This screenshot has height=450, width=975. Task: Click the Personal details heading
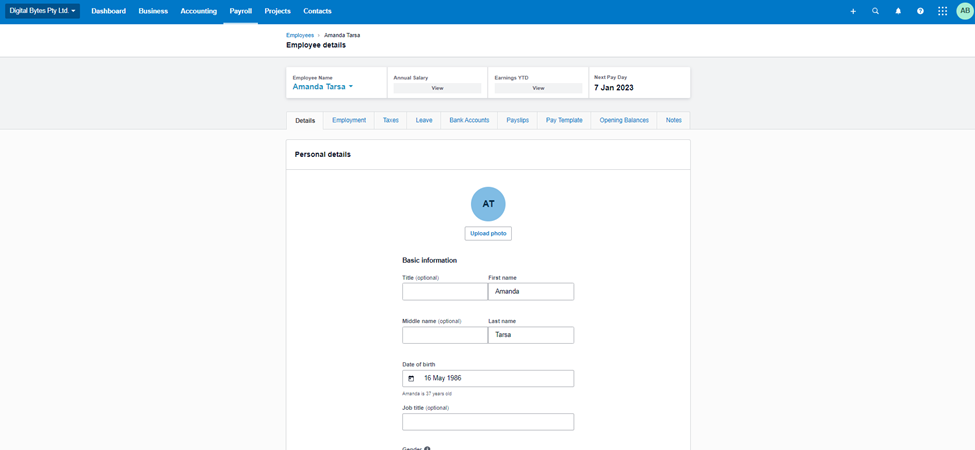point(323,154)
